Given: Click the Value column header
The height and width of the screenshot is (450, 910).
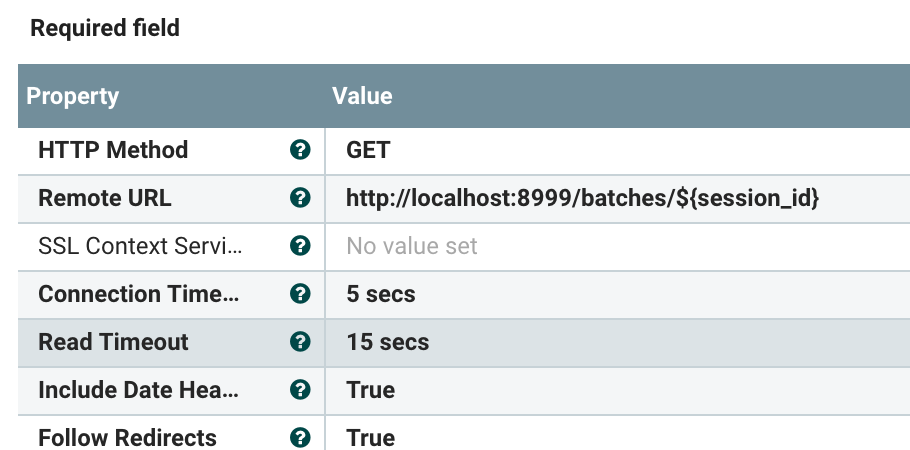Looking at the screenshot, I should tap(362, 97).
